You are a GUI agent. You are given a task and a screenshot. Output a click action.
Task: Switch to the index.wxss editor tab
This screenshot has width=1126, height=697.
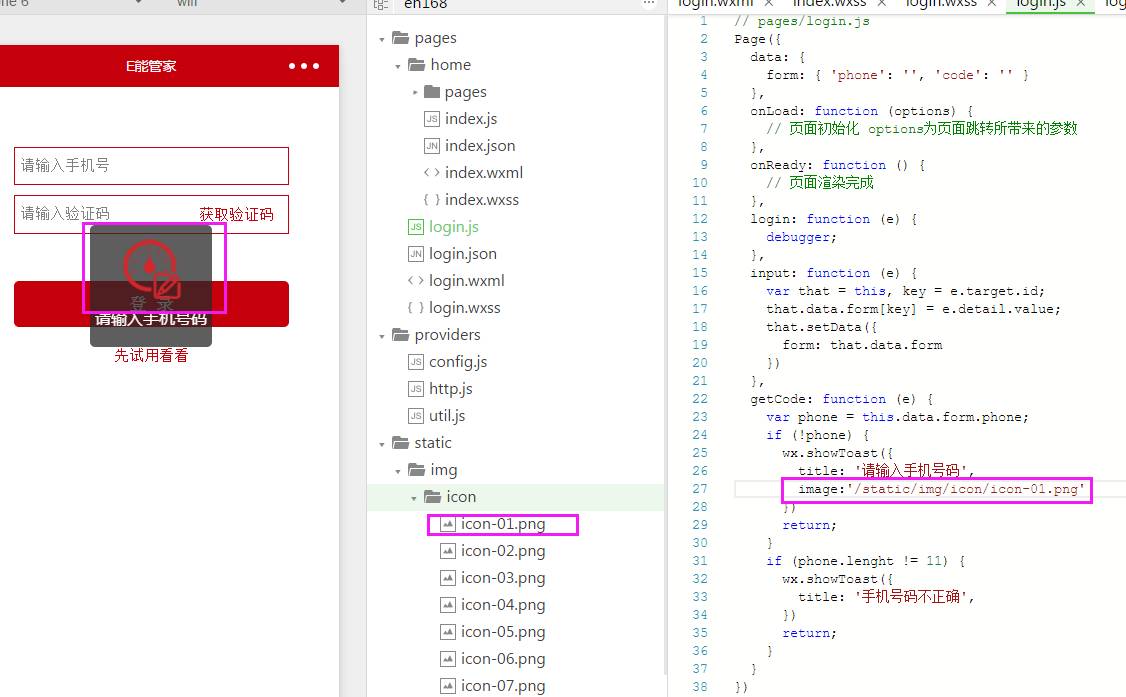tap(829, 4)
